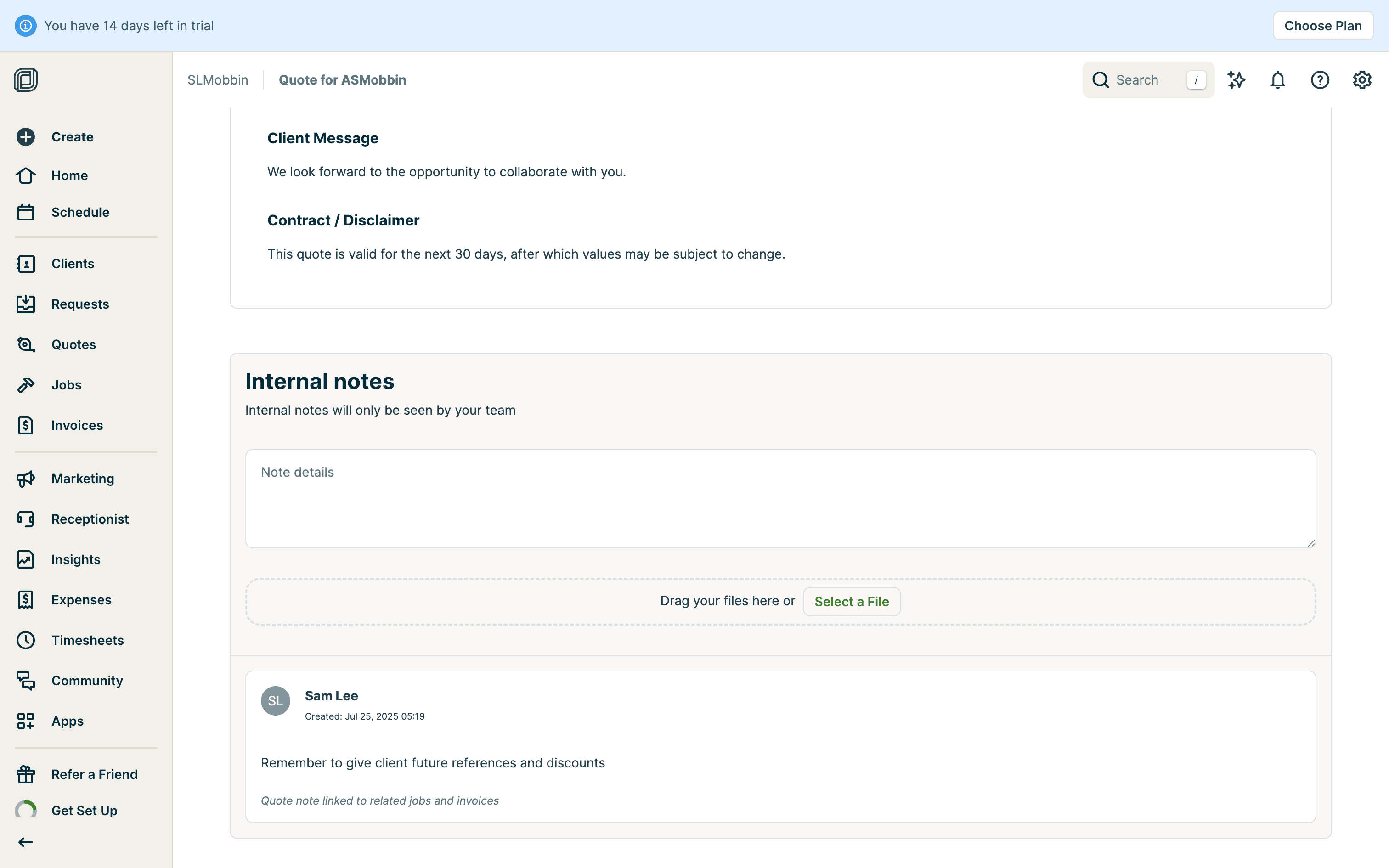Open the settings gear icon

click(1361, 80)
